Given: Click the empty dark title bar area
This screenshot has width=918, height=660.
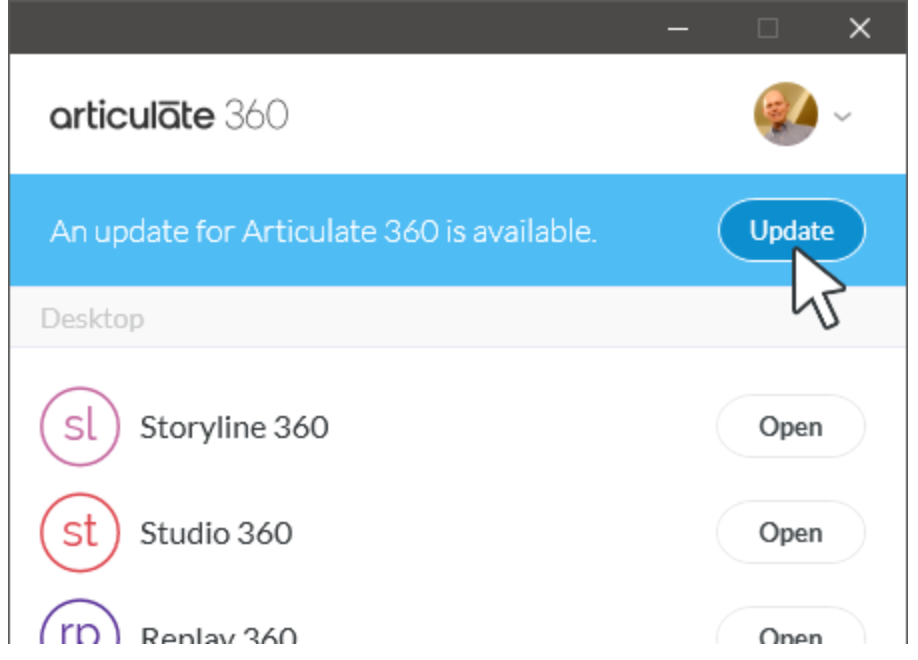Looking at the screenshot, I should pos(330,28).
